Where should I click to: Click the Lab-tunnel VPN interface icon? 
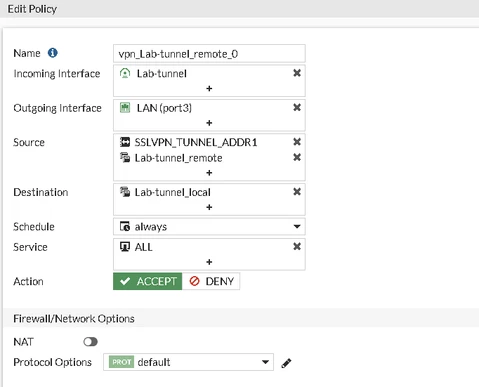click(125, 73)
